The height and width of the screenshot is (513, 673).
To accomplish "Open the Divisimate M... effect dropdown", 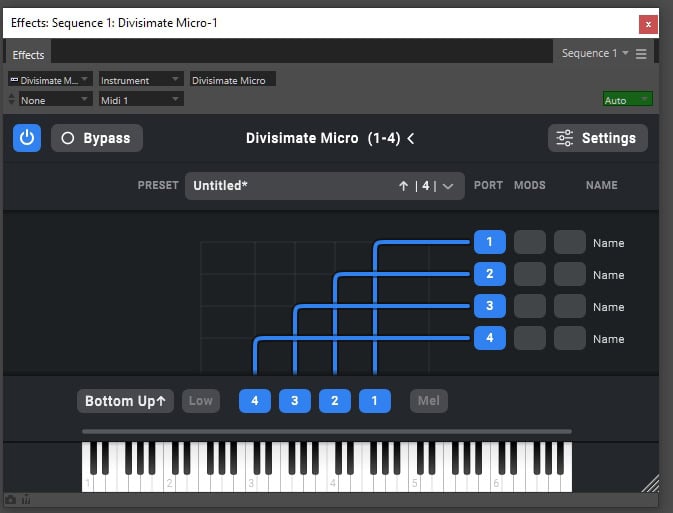I will pyautogui.click(x=50, y=80).
